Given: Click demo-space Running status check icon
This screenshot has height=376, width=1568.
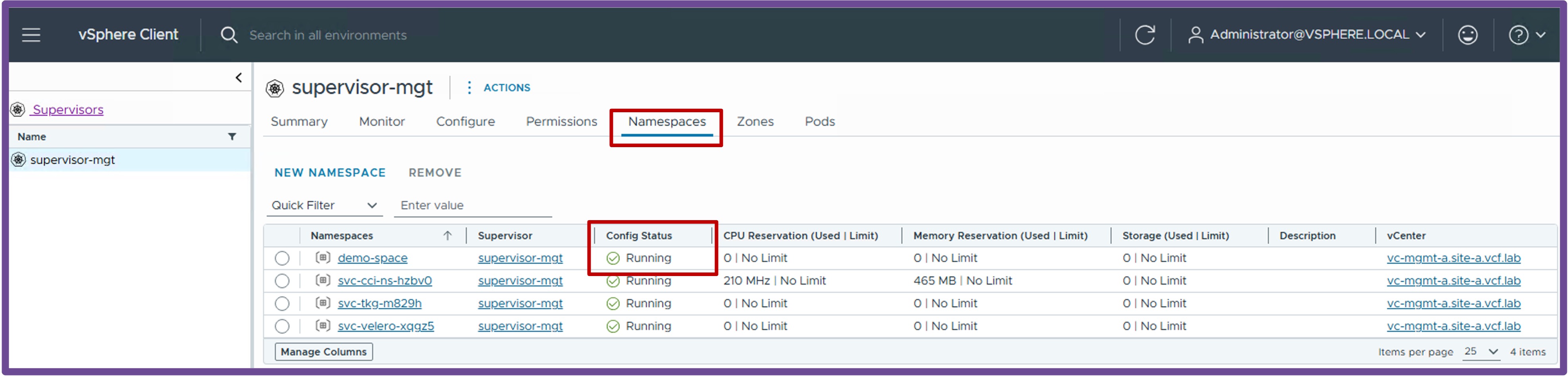Looking at the screenshot, I should (x=613, y=259).
